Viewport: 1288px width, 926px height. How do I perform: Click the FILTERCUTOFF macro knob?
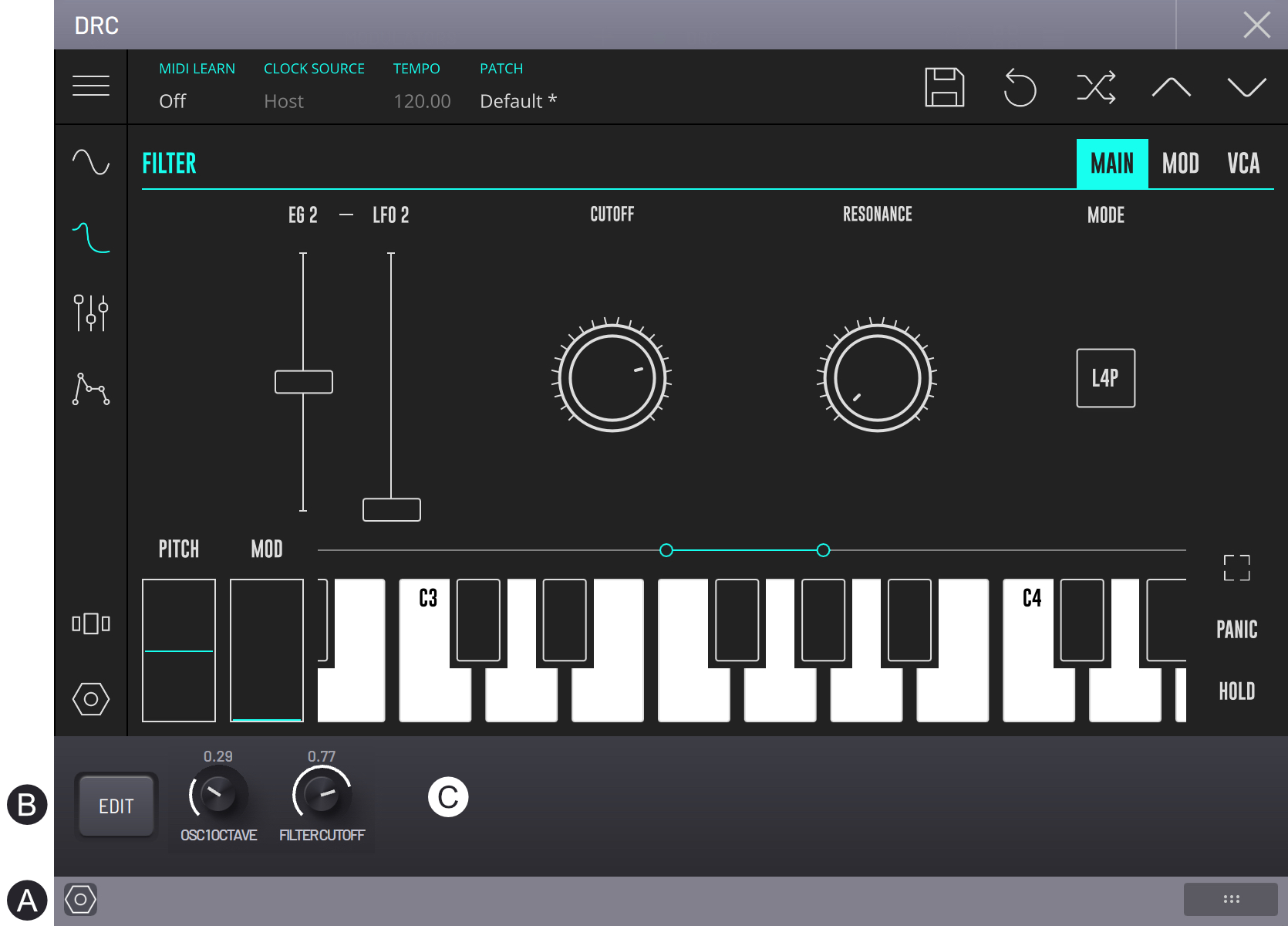click(x=322, y=795)
